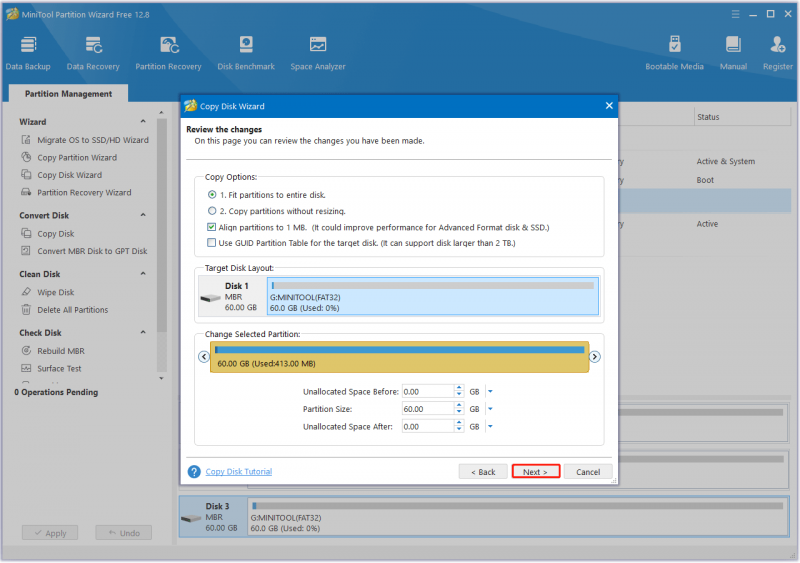Launch the Data Recovery tool

[93, 53]
